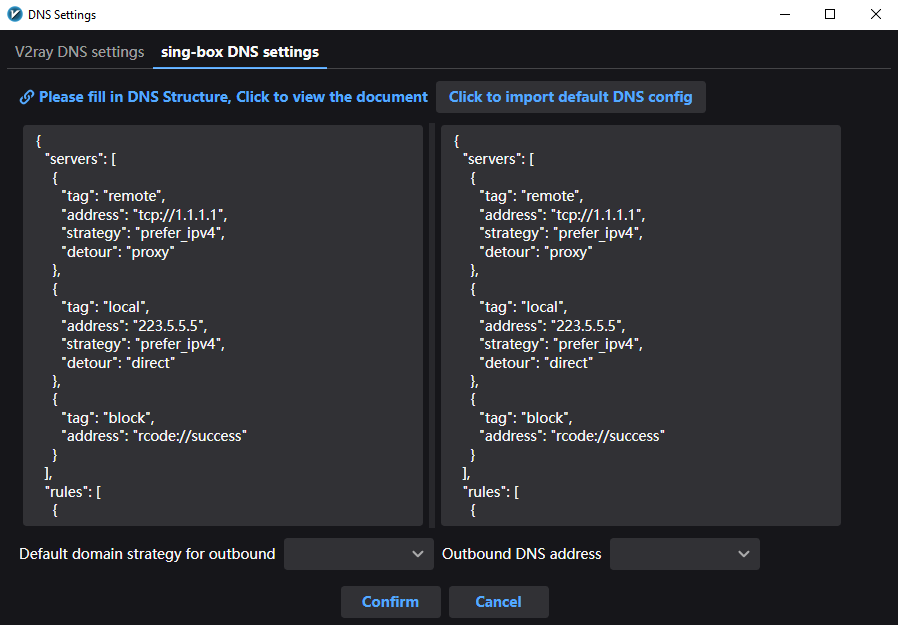This screenshot has height=625, width=898.
Task: Click the chain link icon beside DNS Structure
Action: point(26,97)
